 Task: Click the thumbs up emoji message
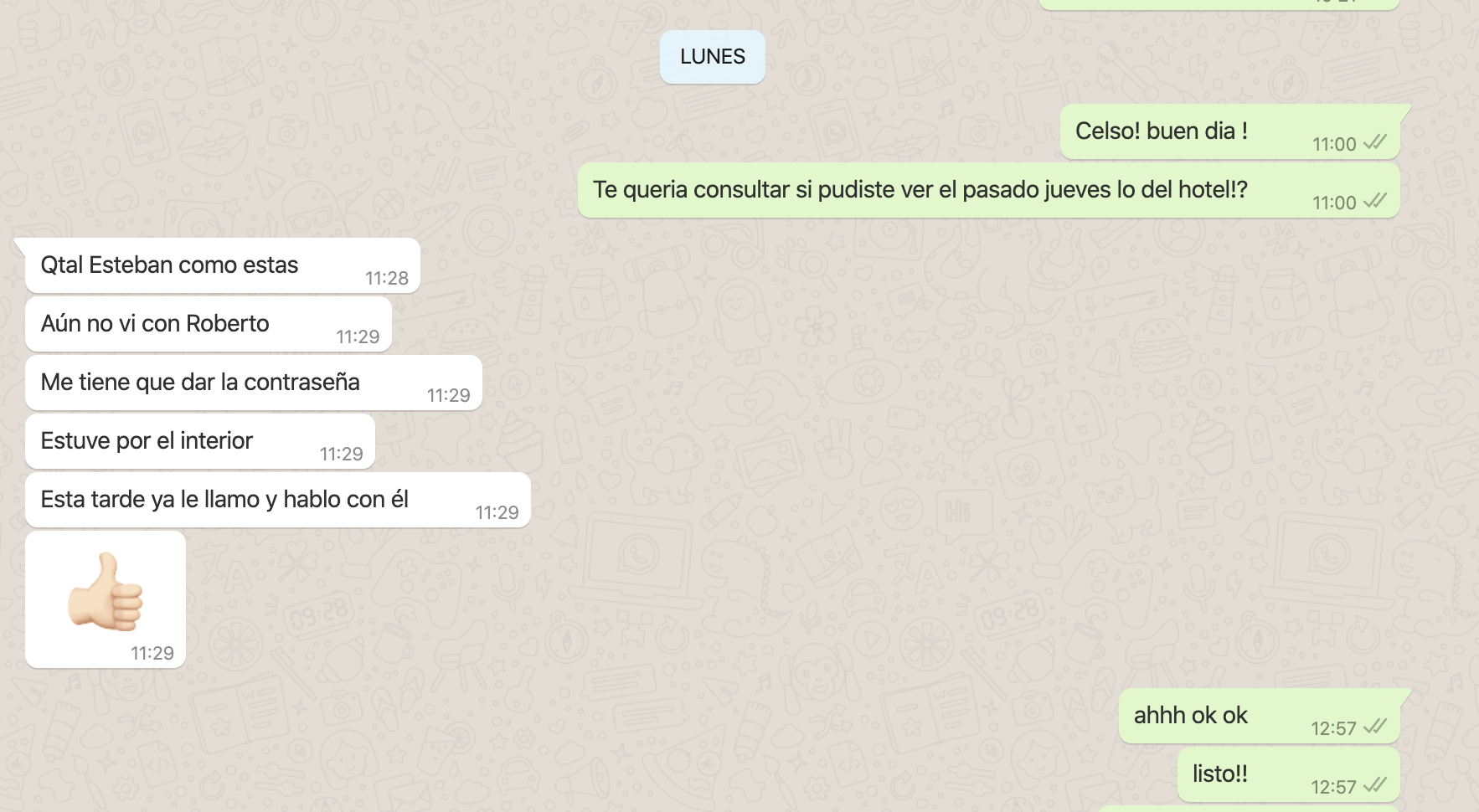tap(106, 599)
